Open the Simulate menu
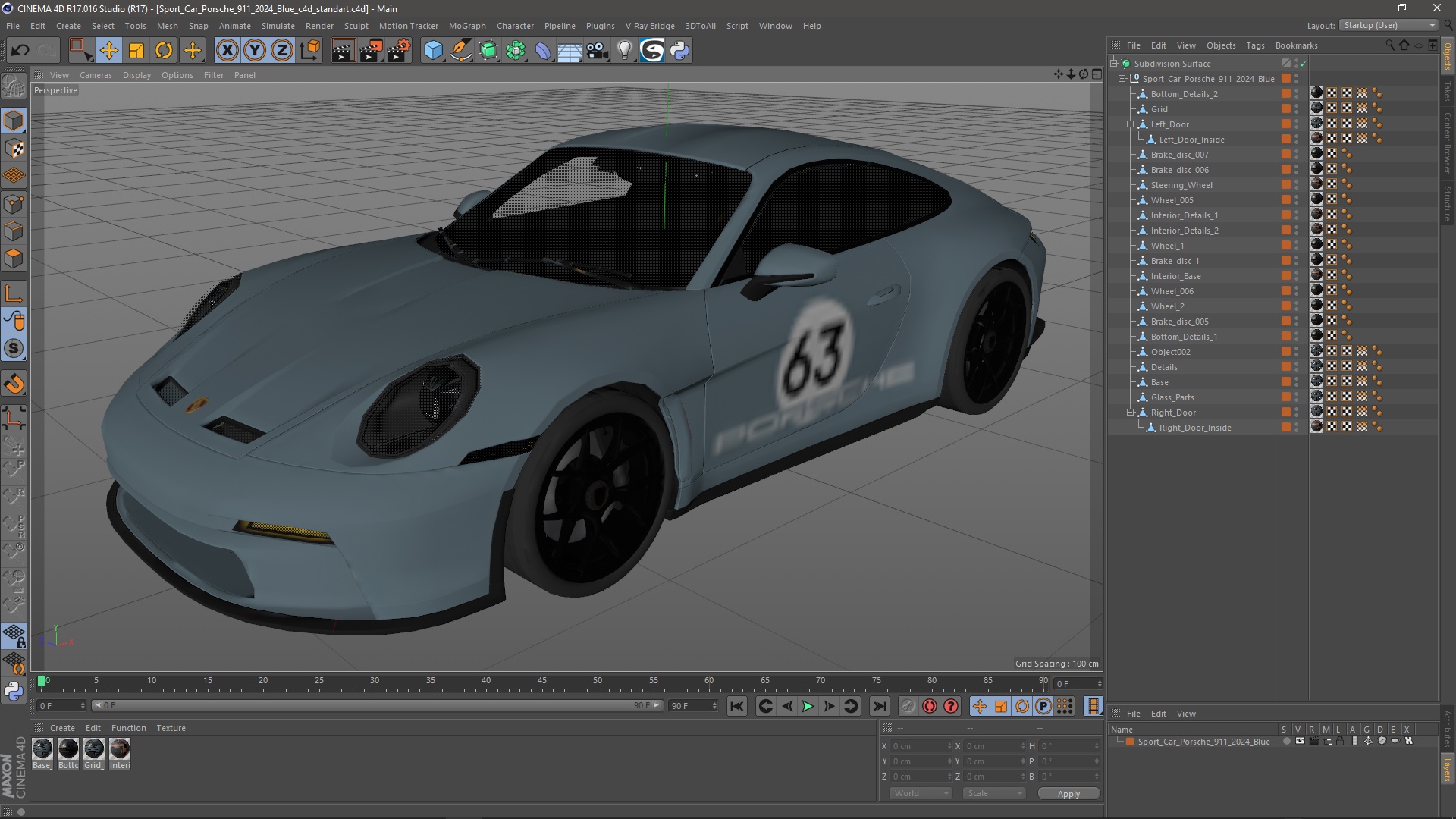The height and width of the screenshot is (819, 1456). click(278, 26)
